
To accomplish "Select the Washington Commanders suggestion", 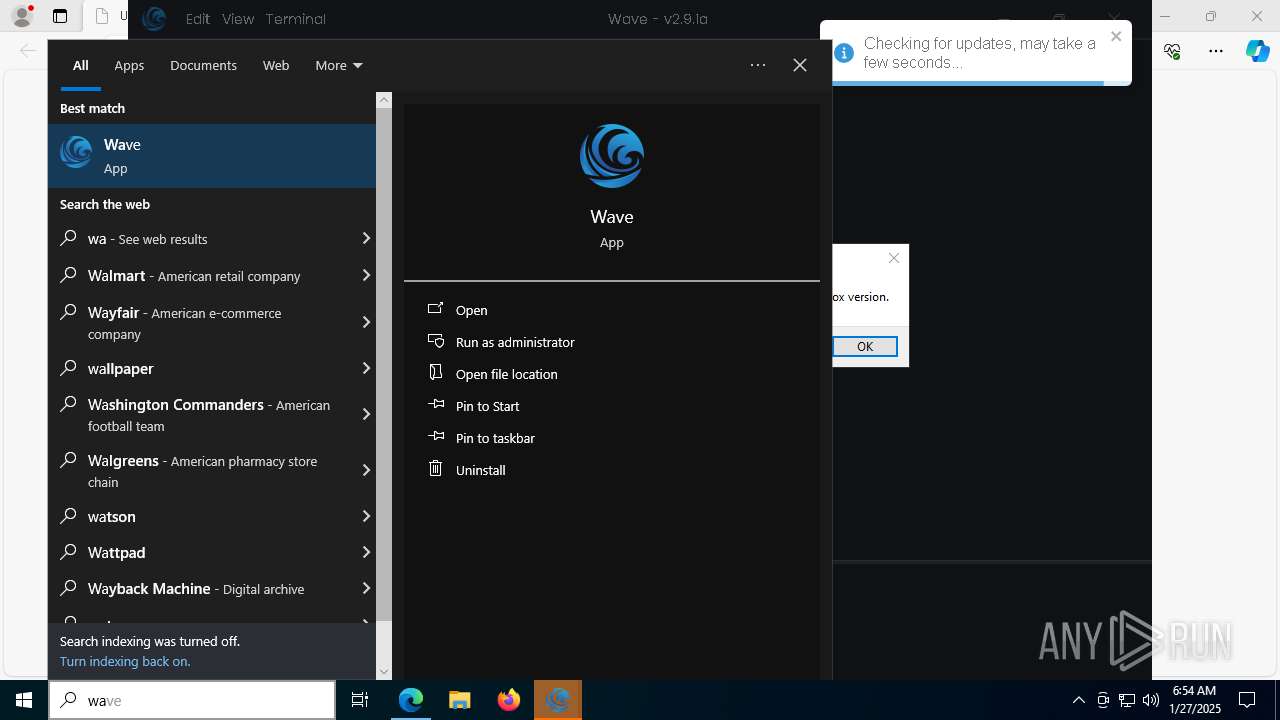I will coord(212,414).
